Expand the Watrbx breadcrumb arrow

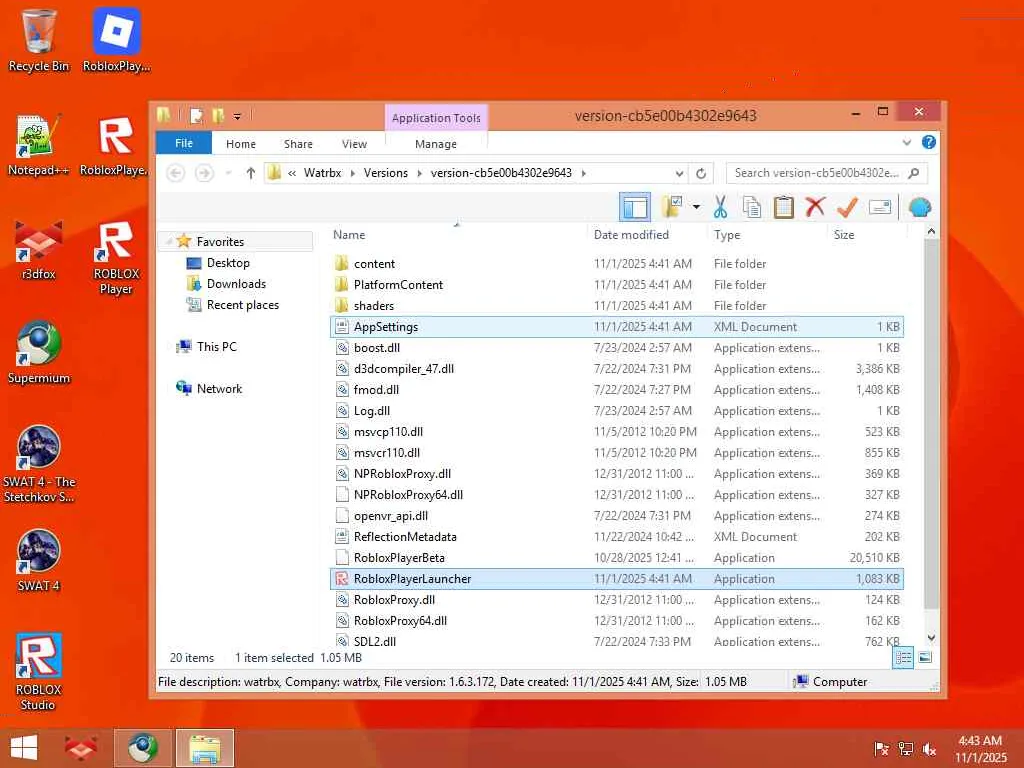coord(353,173)
